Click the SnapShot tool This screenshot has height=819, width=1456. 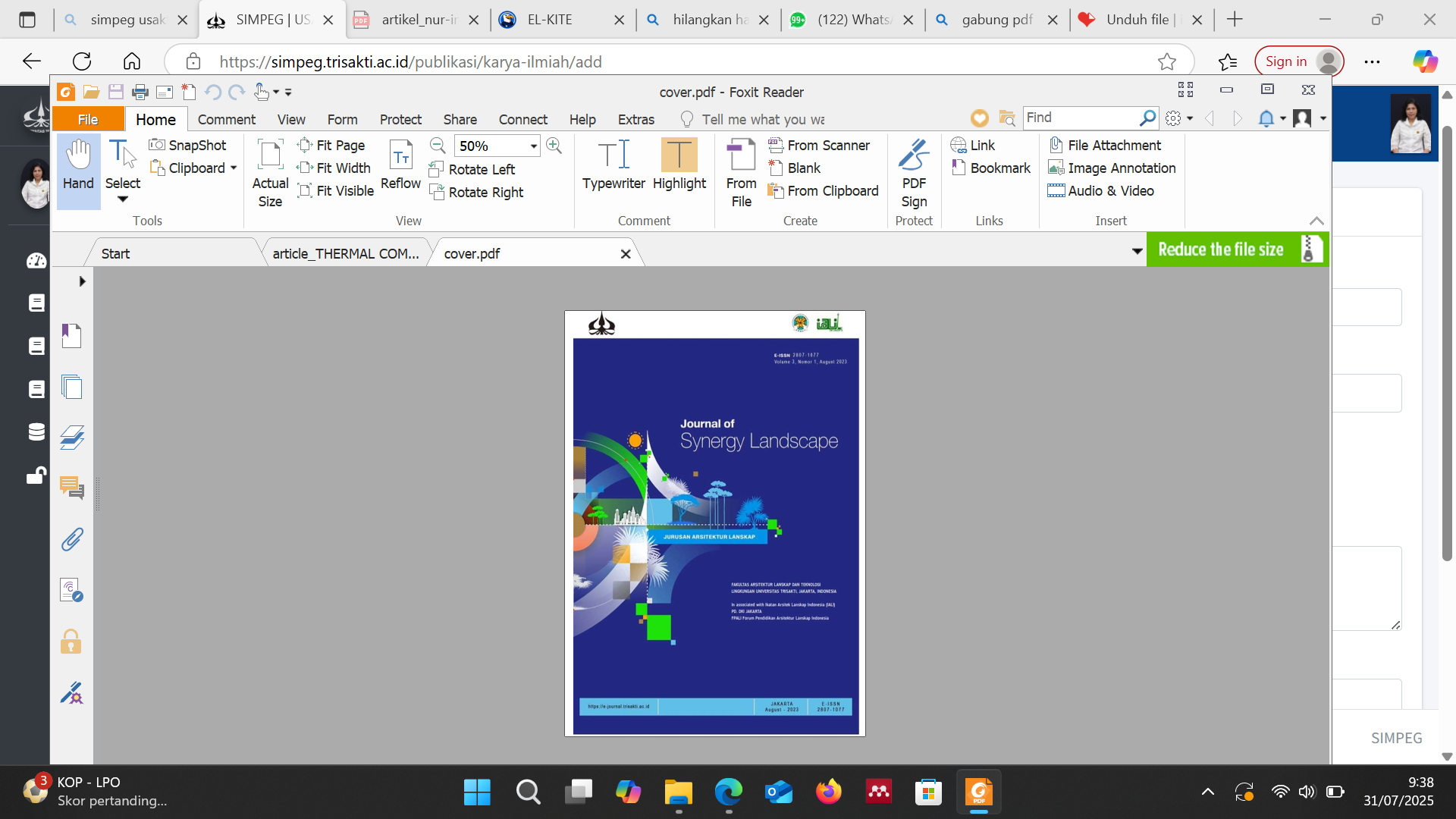[x=188, y=145]
